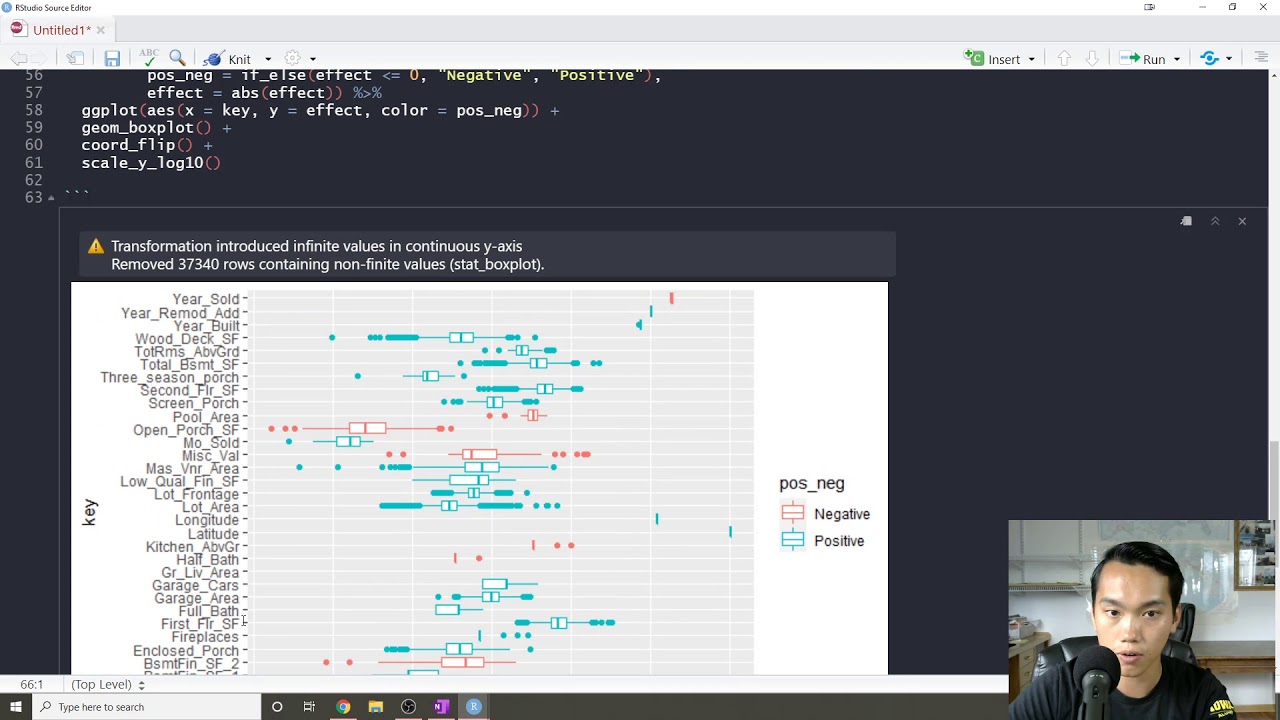Click scale_y_log10() on line 61
The image size is (1280, 720).
151,162
